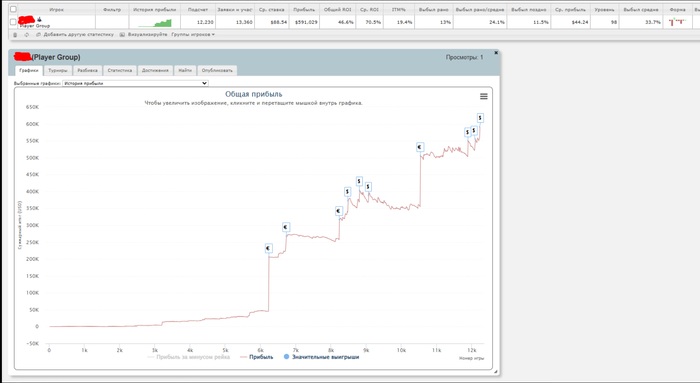
Task: Open the chart hamburger context menu
Action: coord(483,96)
